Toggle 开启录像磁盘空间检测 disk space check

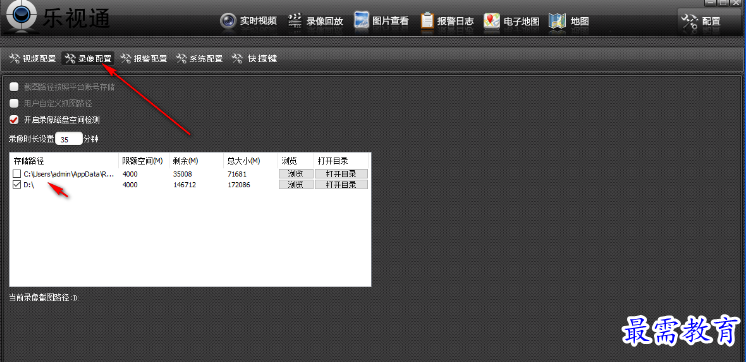tap(14, 119)
